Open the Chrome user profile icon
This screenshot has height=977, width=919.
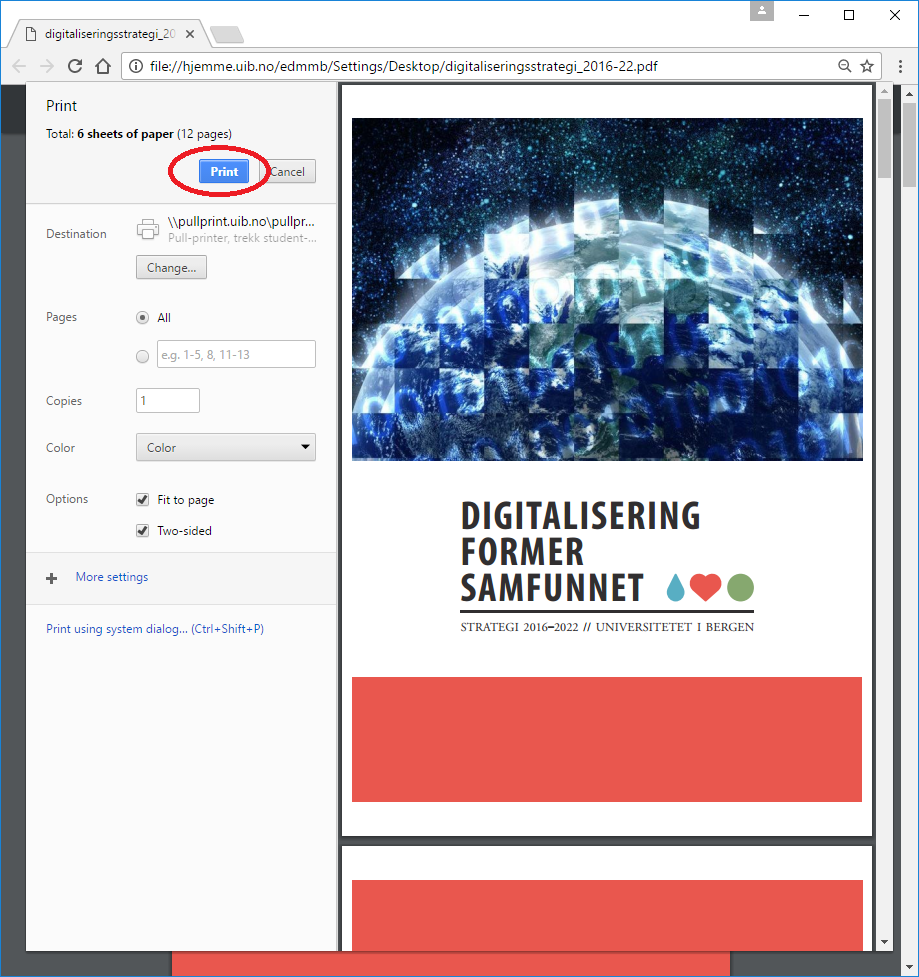(763, 12)
